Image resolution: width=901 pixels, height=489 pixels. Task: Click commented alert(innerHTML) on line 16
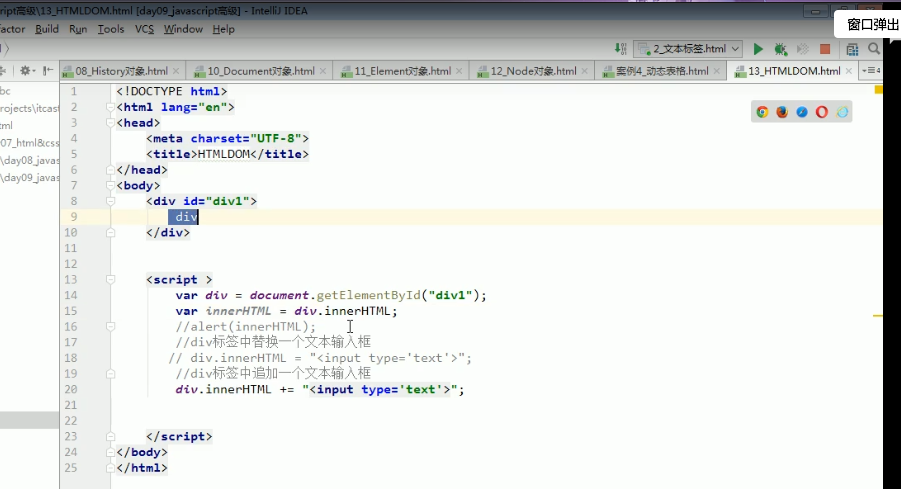point(246,326)
